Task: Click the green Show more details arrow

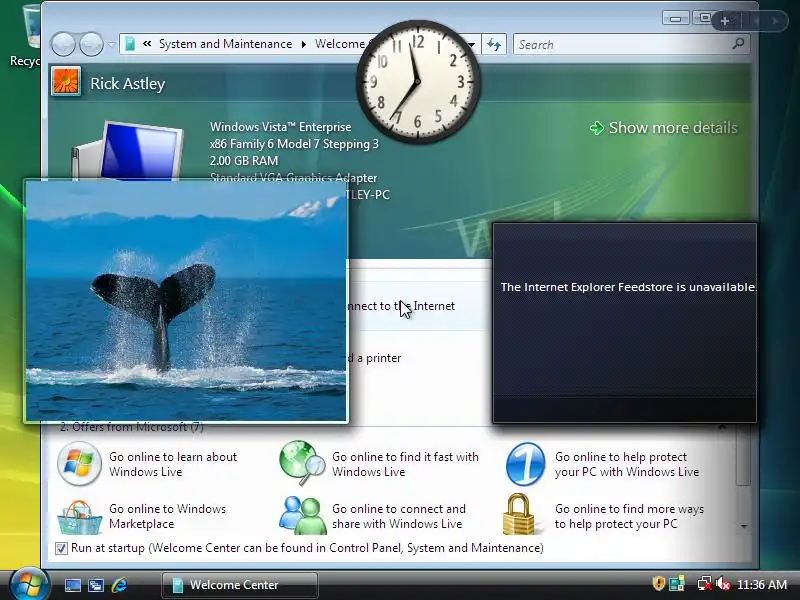Action: click(x=596, y=128)
